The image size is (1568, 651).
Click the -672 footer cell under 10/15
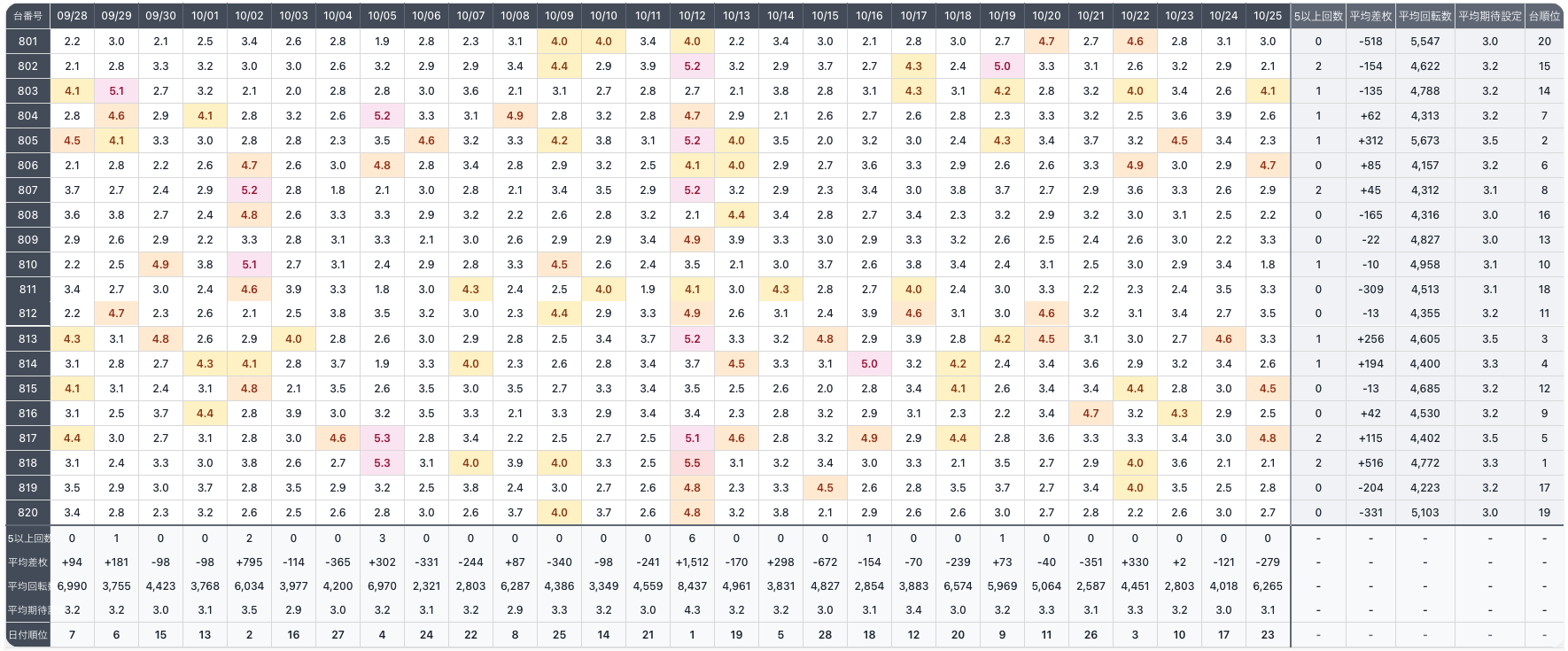(825, 562)
